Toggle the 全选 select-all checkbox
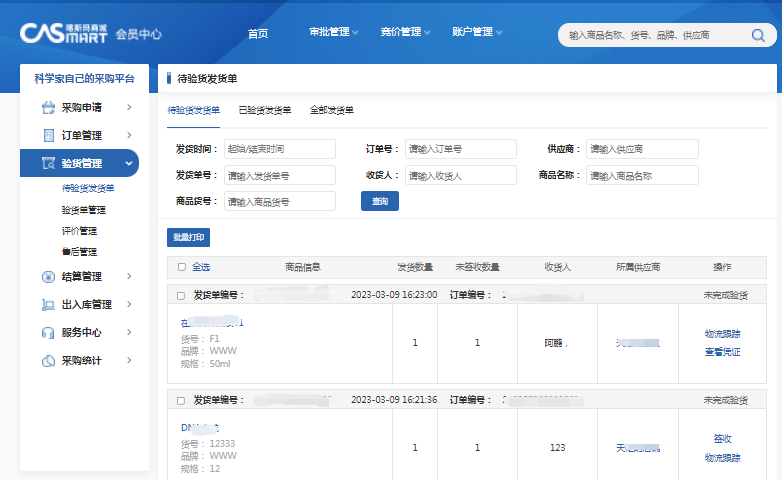Screen dimensions: 782x480 181,267
